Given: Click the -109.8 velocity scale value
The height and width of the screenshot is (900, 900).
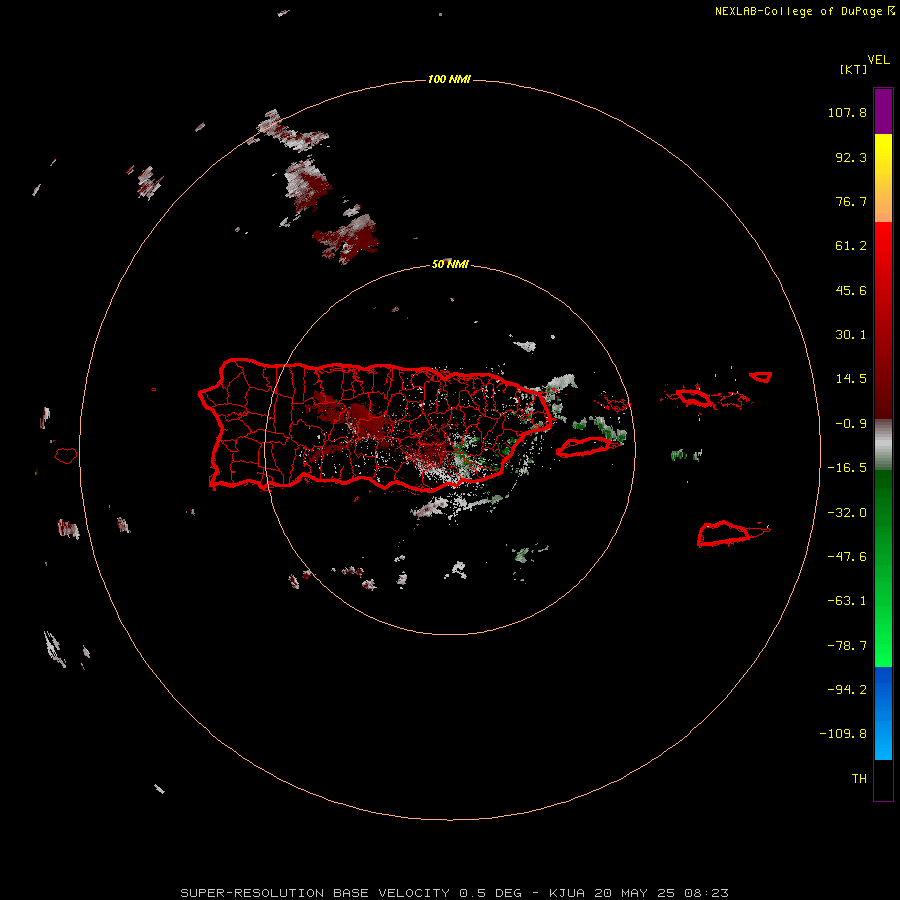Looking at the screenshot, I should click(843, 734).
